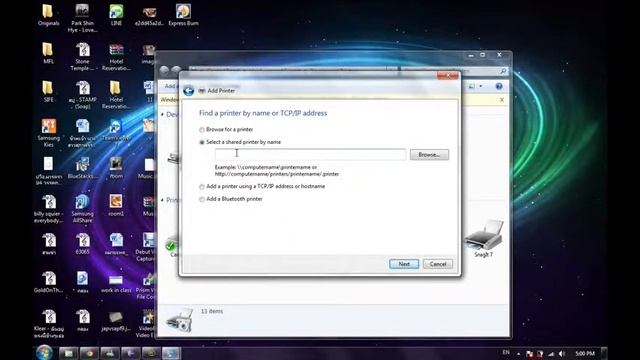
Task: Open Prism Video File Converter shortcut
Action: click(x=147, y=285)
